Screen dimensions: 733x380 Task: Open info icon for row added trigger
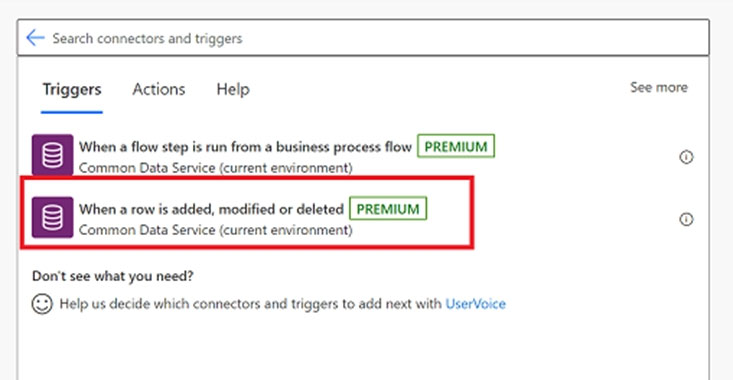(x=686, y=219)
